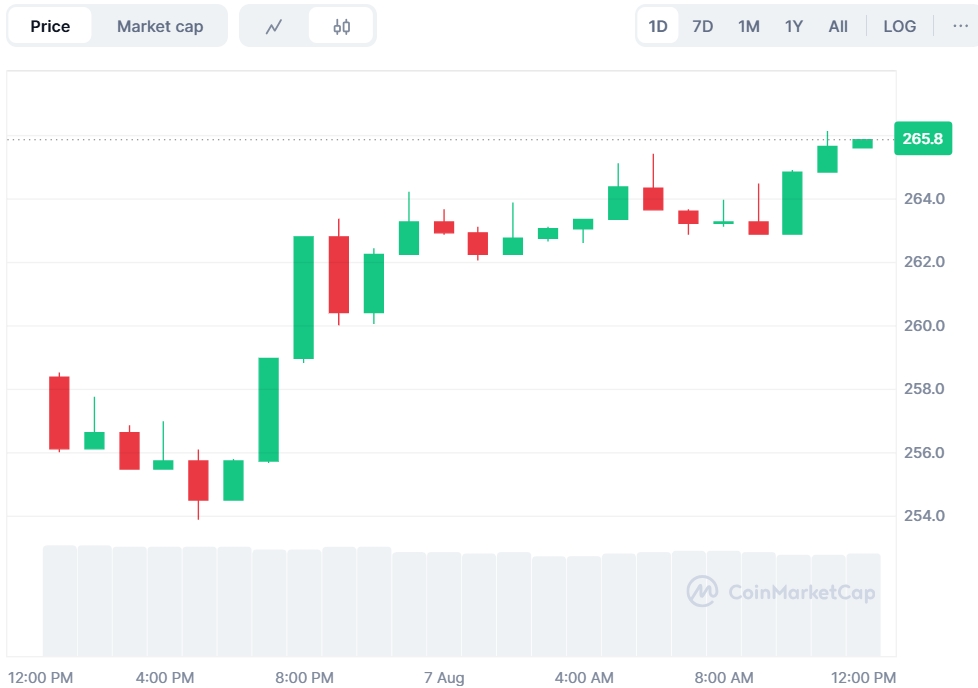Click the first volume bar at 12:00 PM
Image resolution: width=978 pixels, height=688 pixels.
click(59, 600)
